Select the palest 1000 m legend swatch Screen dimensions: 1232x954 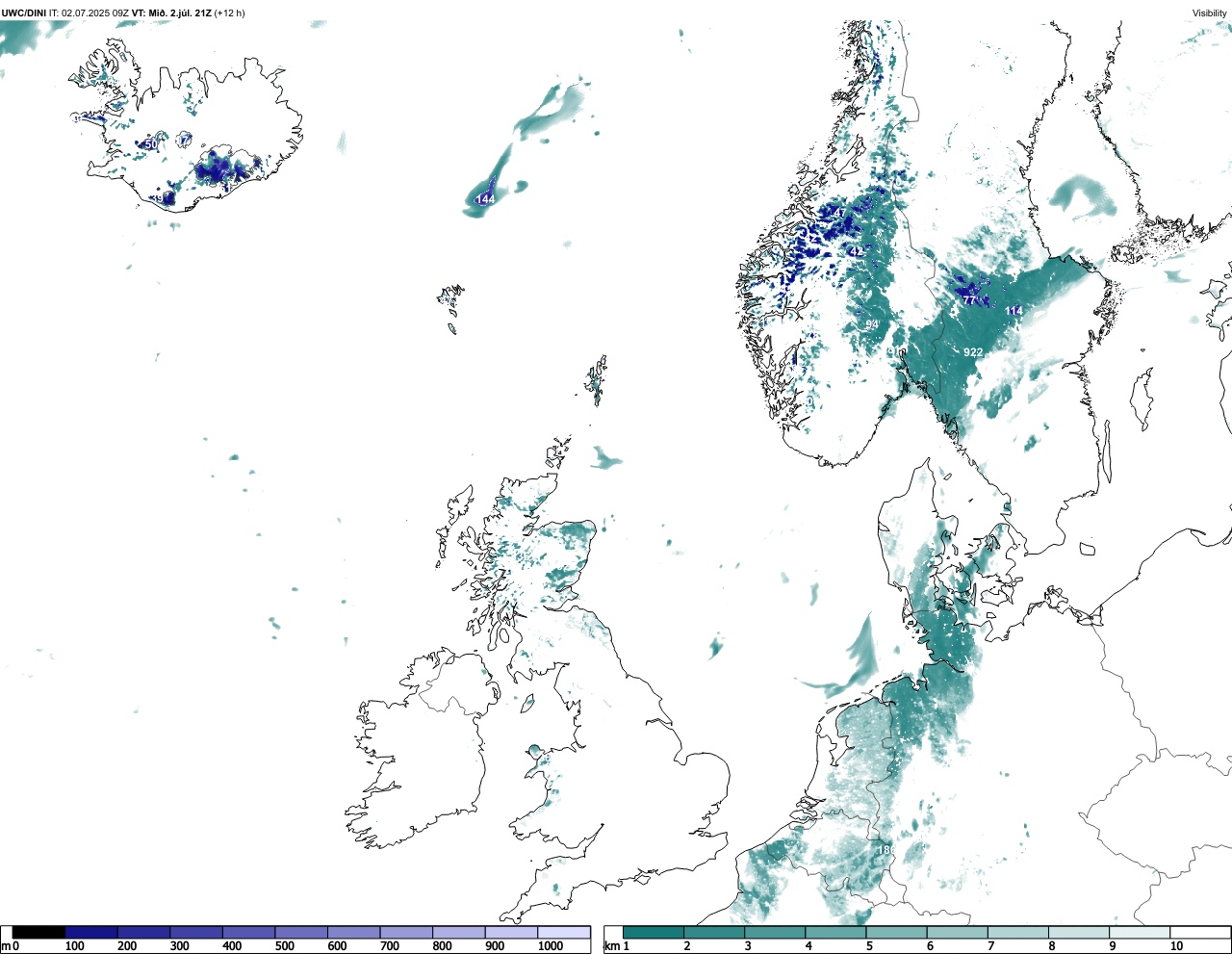[564, 932]
